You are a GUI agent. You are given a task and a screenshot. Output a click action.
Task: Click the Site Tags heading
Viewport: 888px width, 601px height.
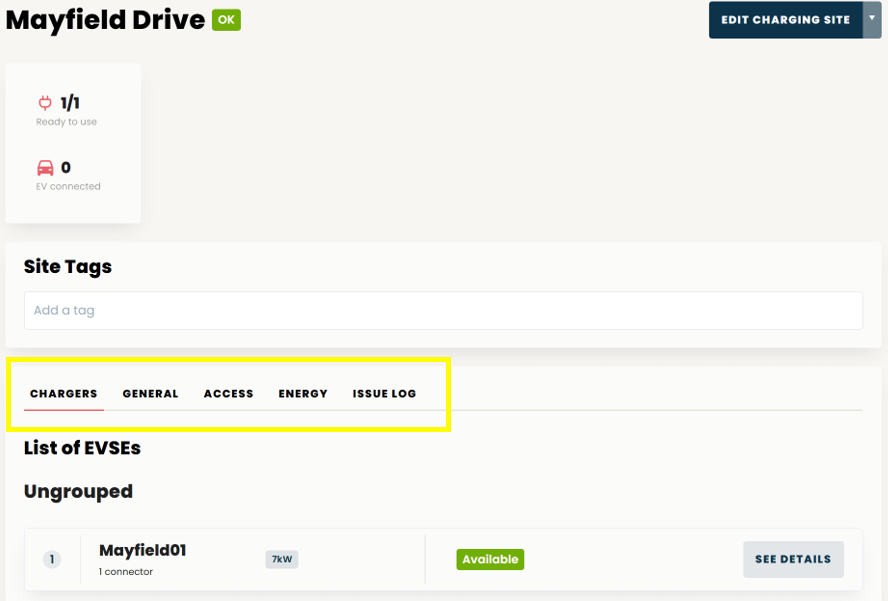coord(68,266)
